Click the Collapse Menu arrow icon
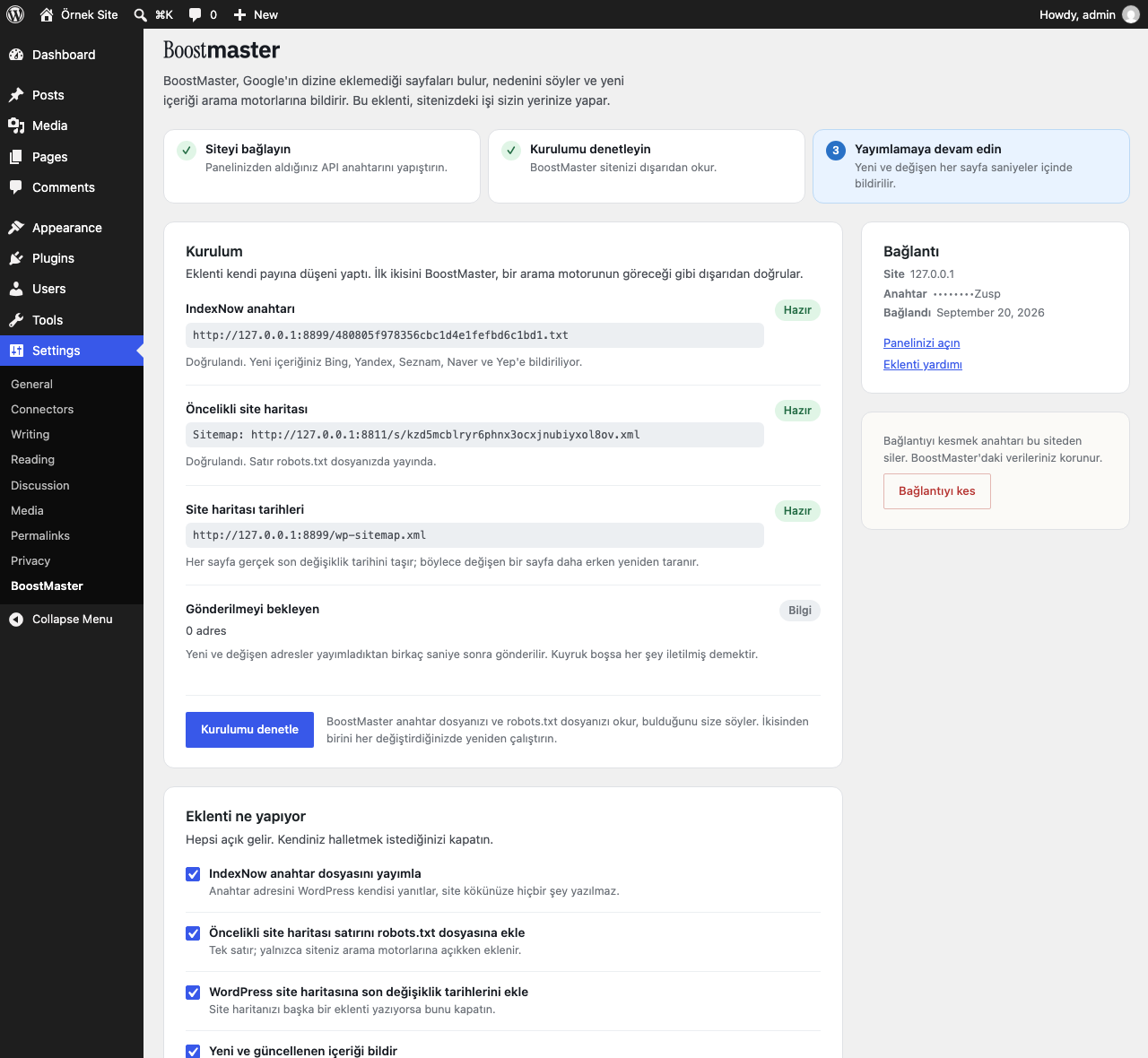 pos(16,620)
